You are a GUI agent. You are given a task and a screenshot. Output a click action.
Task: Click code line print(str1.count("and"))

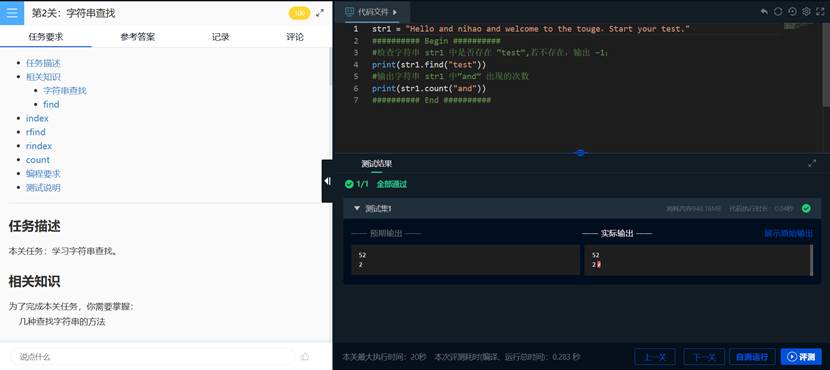[x=429, y=88]
